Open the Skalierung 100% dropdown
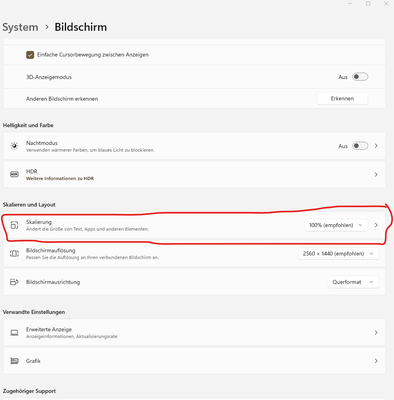Image resolution: width=394 pixels, height=400 pixels. click(x=336, y=225)
